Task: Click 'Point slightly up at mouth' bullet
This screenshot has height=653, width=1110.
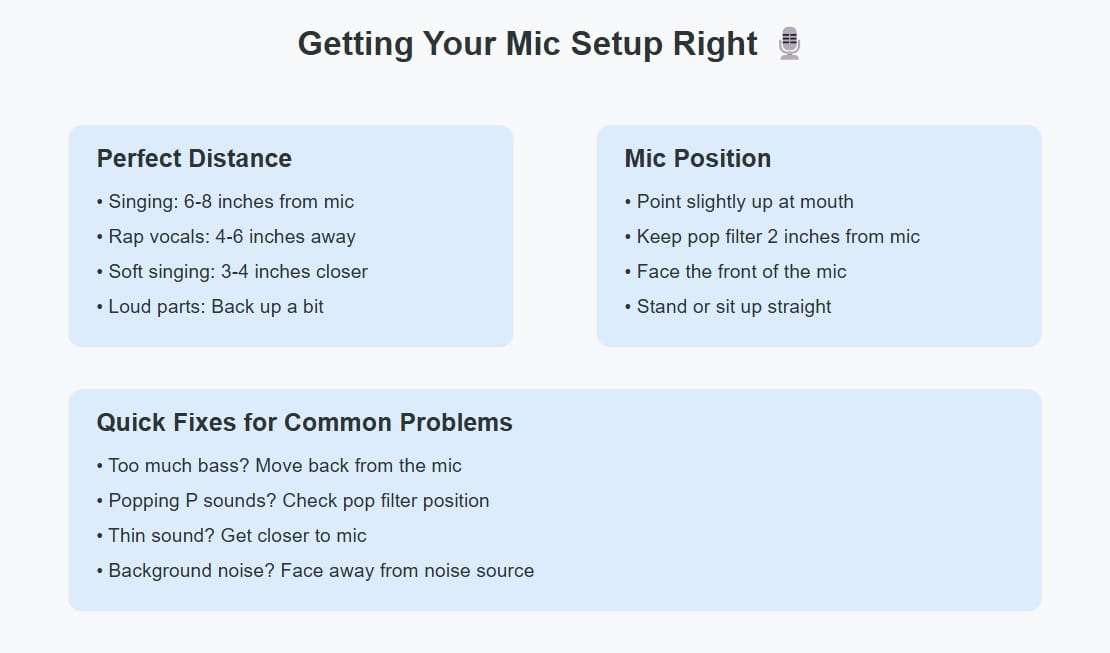Action: [739, 202]
